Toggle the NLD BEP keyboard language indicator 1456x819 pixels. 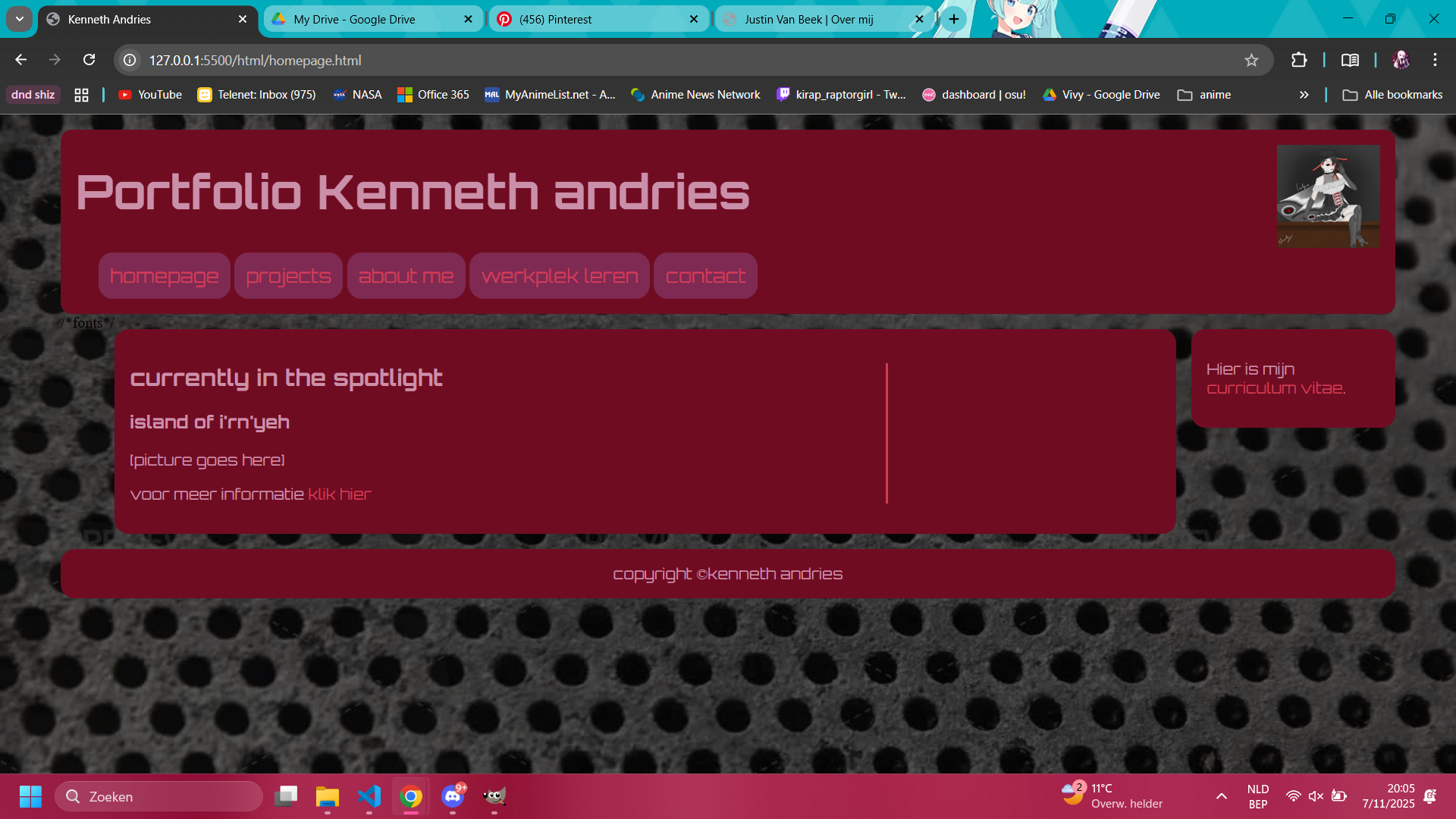(x=1258, y=796)
